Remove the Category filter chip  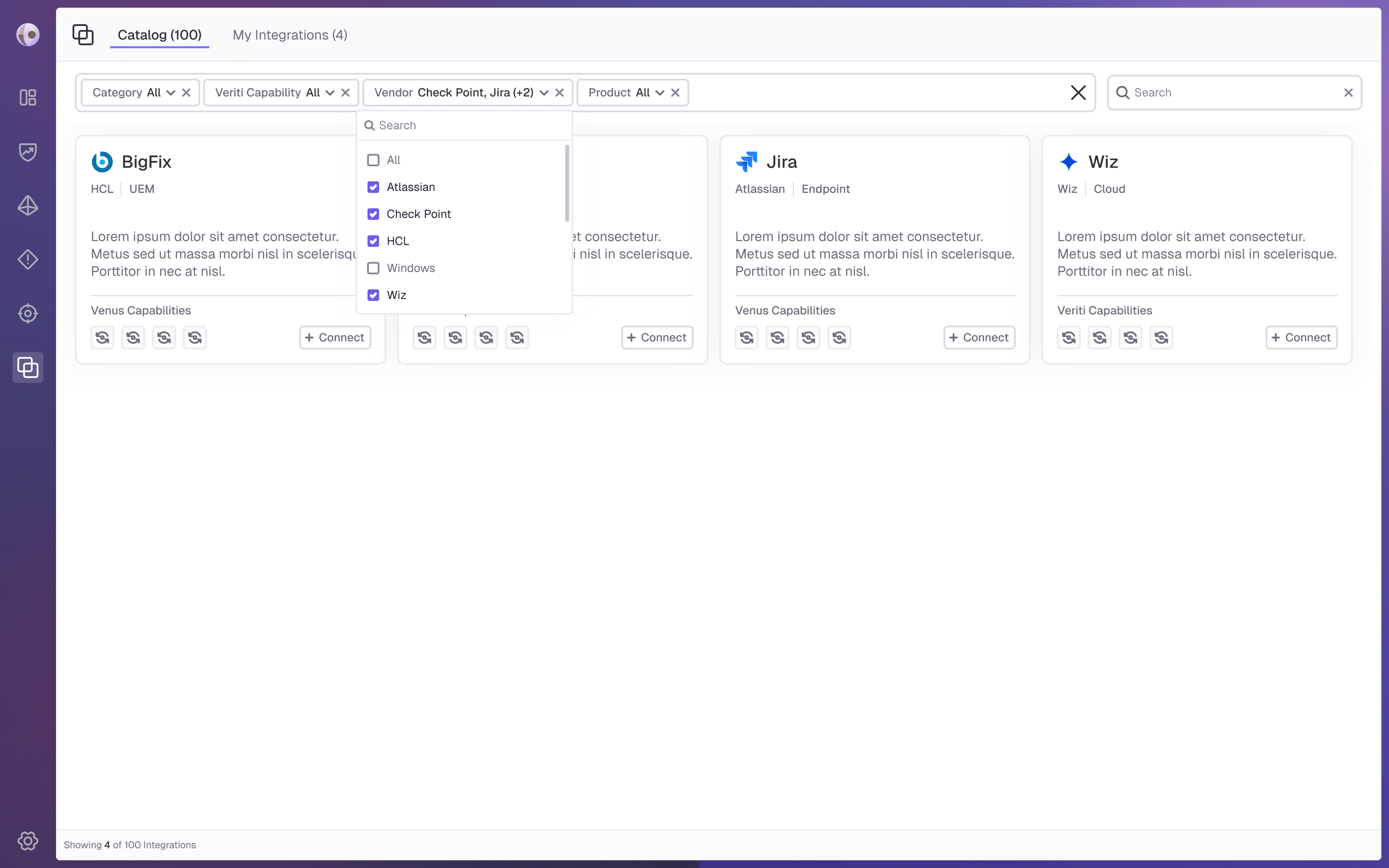coord(186,92)
